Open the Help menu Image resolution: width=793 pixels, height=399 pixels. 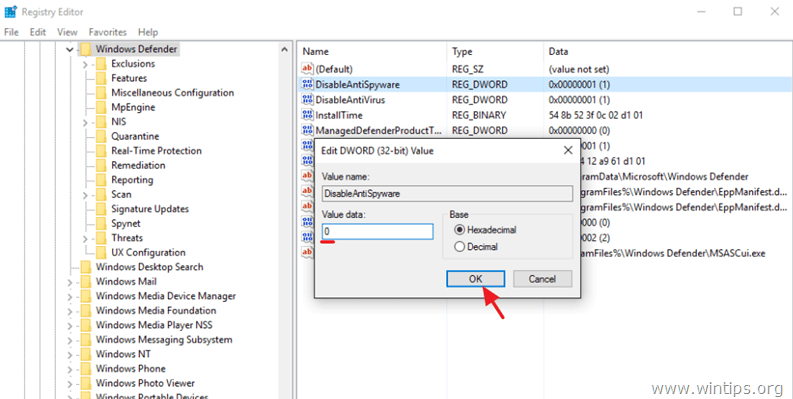(148, 32)
